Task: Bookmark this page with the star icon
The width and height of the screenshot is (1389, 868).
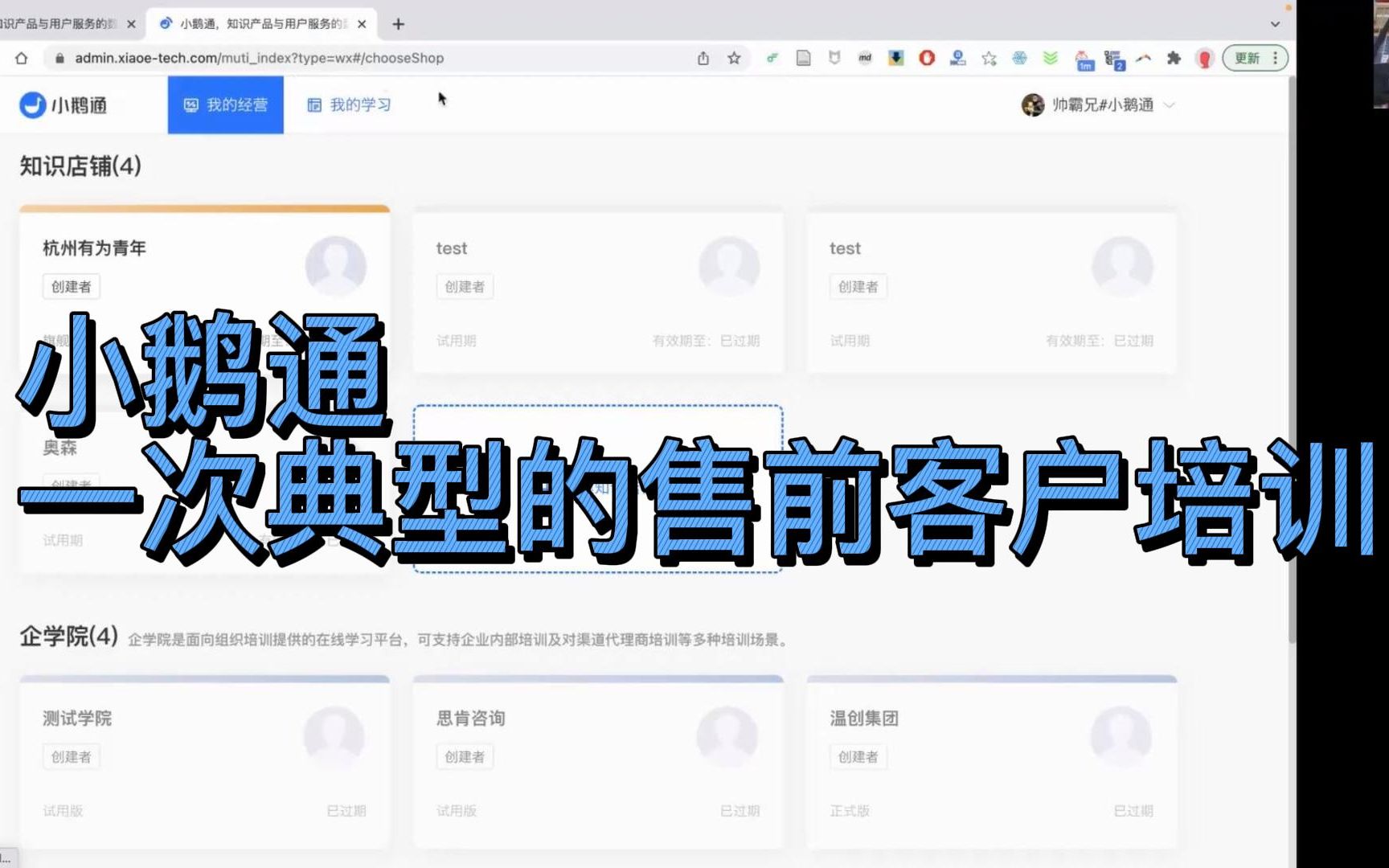Action: [734, 58]
